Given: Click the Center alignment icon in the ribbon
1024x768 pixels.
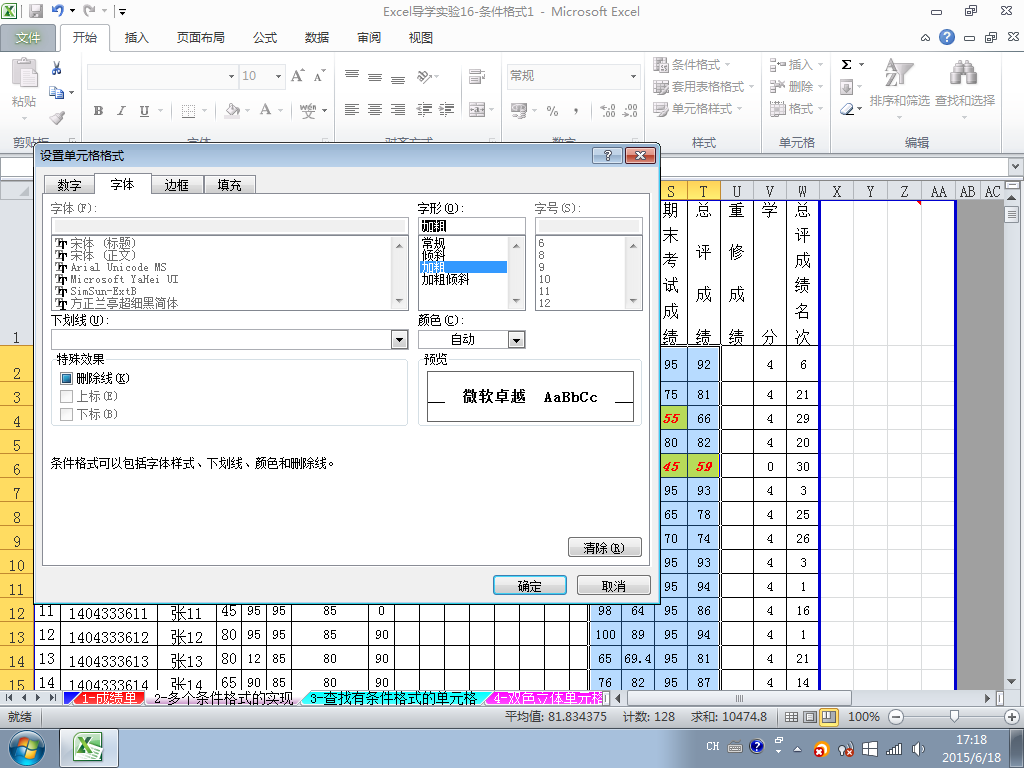Looking at the screenshot, I should point(375,110).
